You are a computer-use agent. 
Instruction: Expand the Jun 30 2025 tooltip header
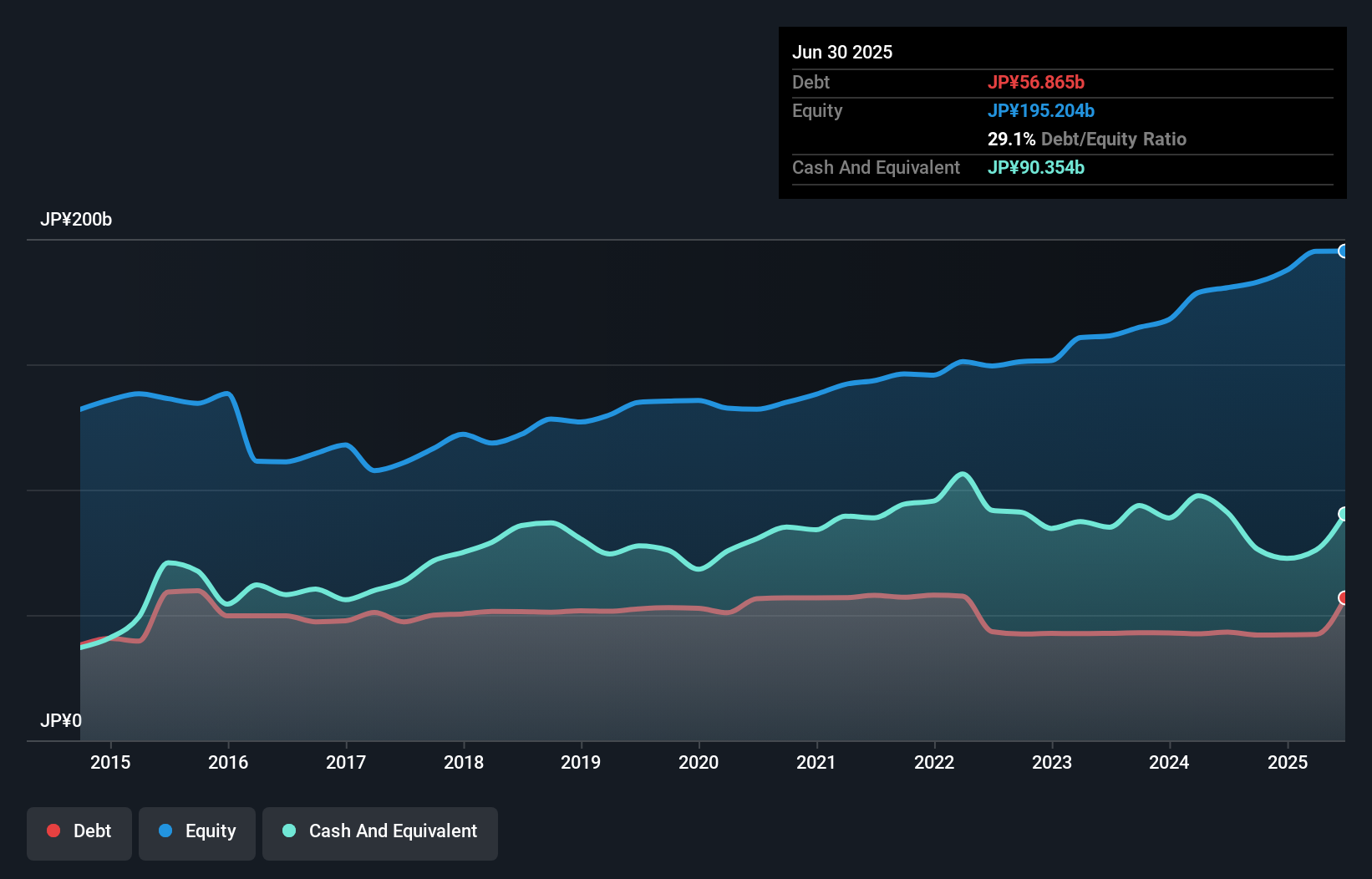843,52
